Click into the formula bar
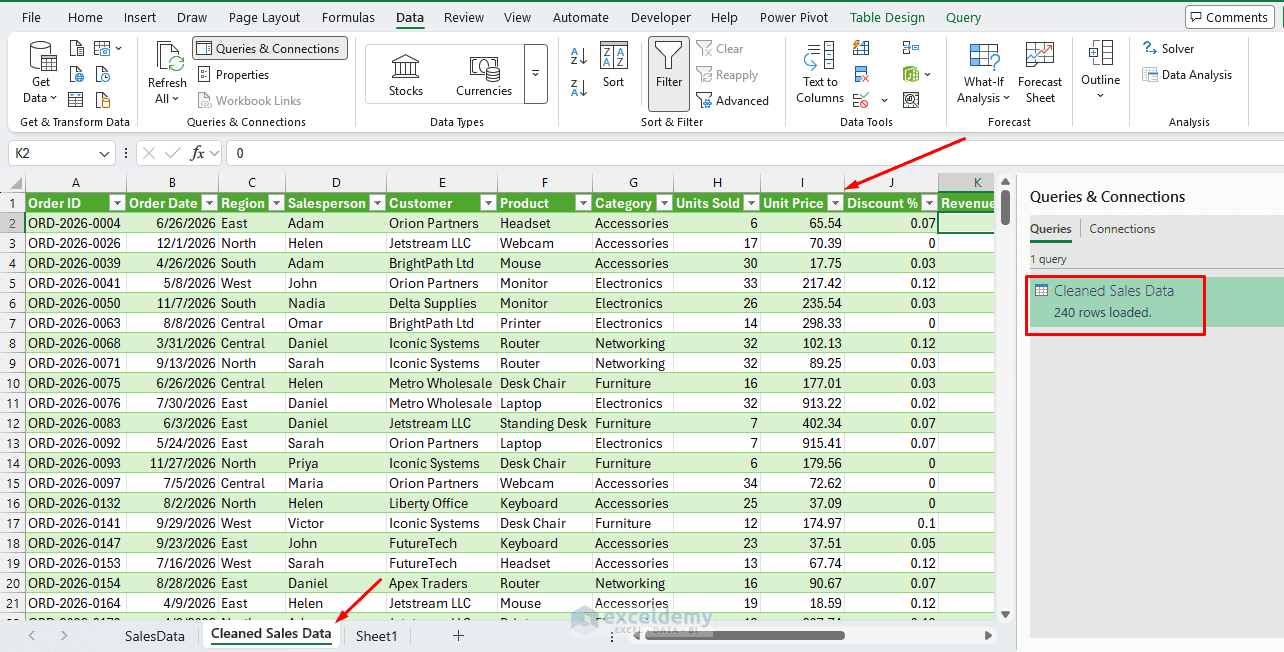Screen dimensions: 1284x652 tap(755, 153)
